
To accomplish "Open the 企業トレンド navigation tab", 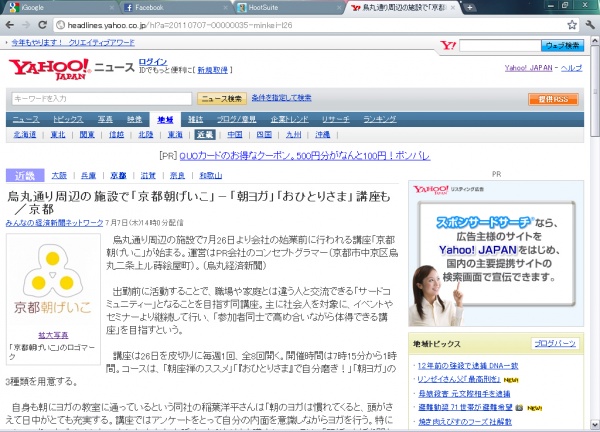I will point(289,119).
